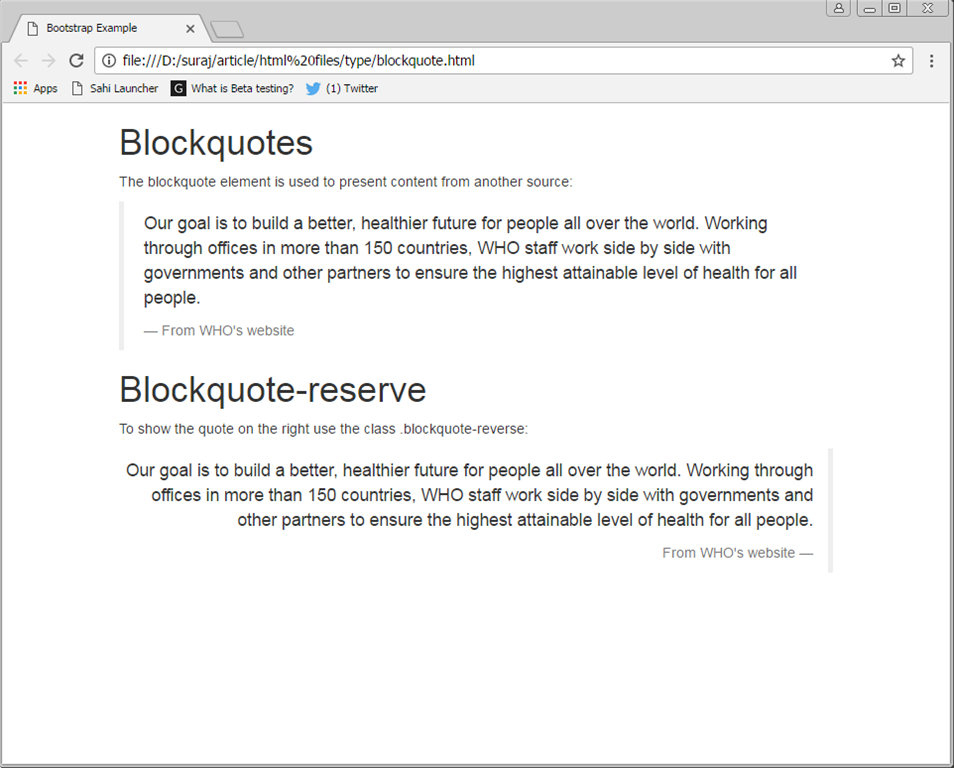
Task: Bookmark this page with the star icon
Action: (898, 61)
